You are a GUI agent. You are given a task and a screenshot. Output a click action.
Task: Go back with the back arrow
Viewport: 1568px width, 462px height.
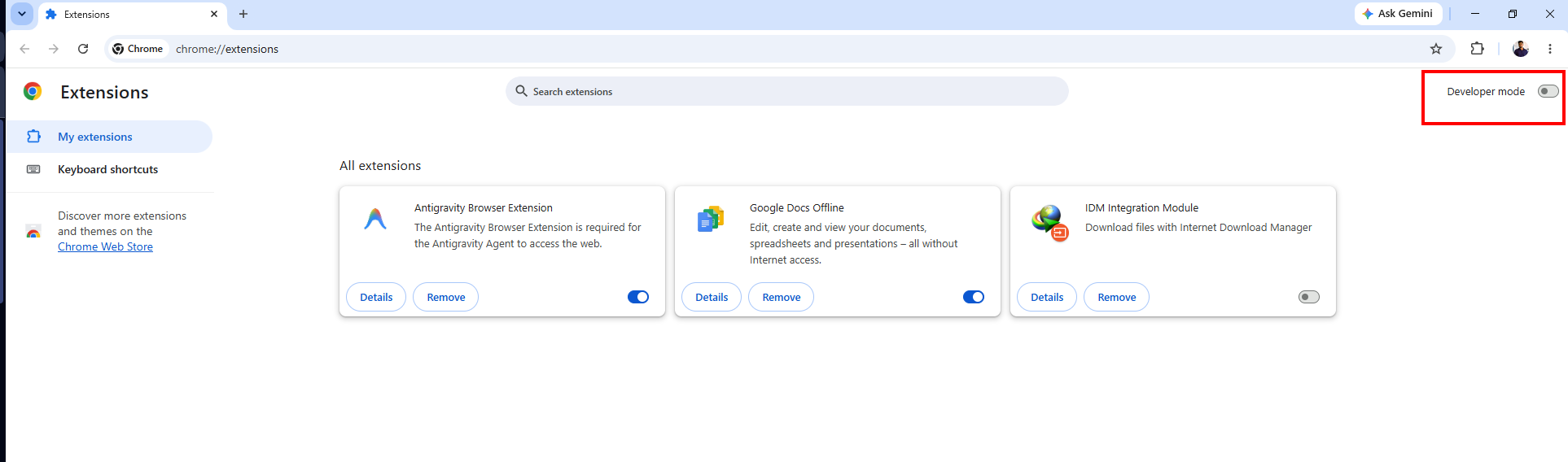24,49
